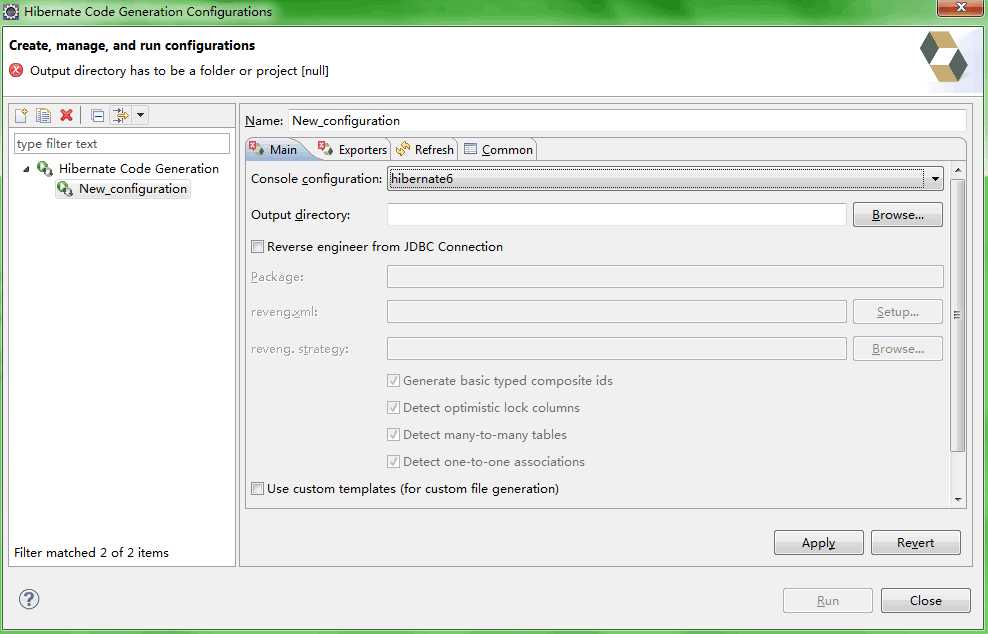Open the filter menu dropdown arrow

(141, 115)
